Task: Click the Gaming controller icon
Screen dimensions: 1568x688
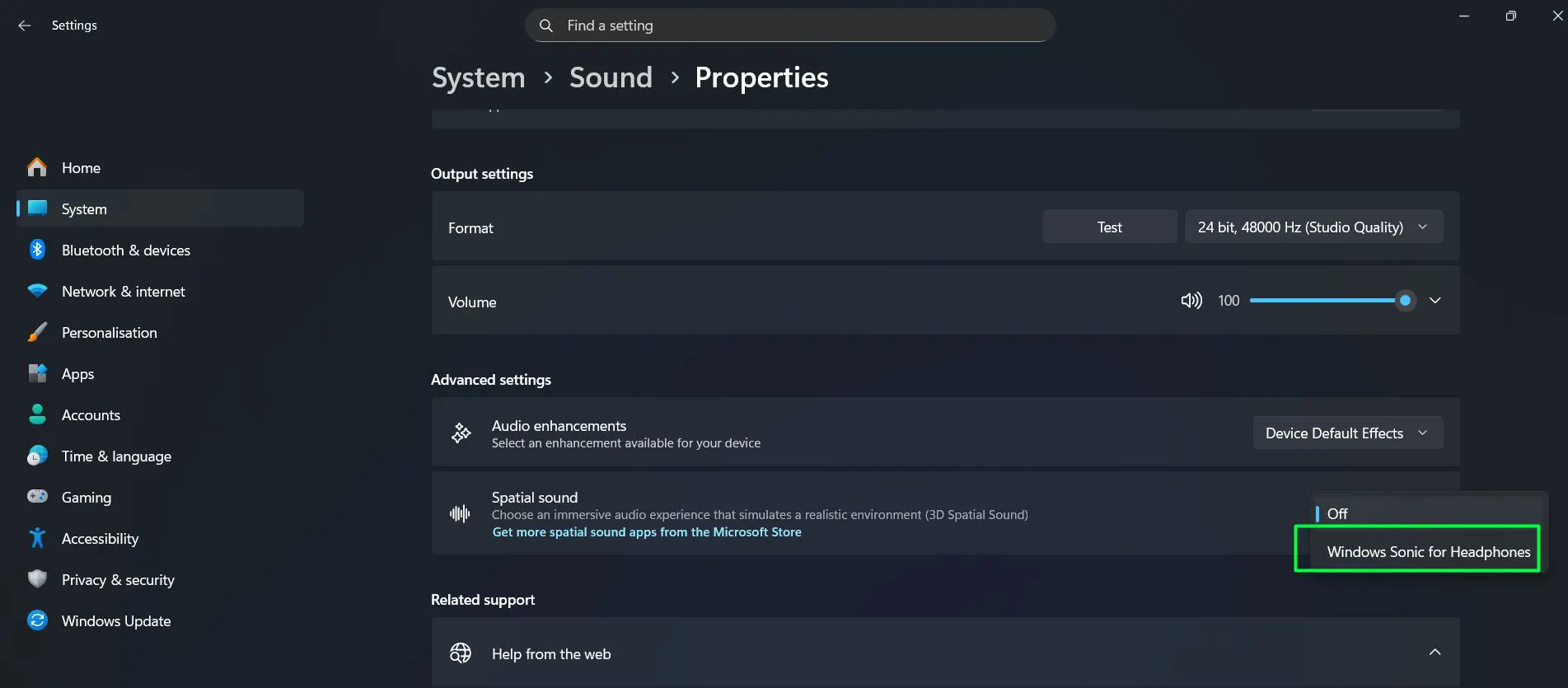Action: click(37, 497)
